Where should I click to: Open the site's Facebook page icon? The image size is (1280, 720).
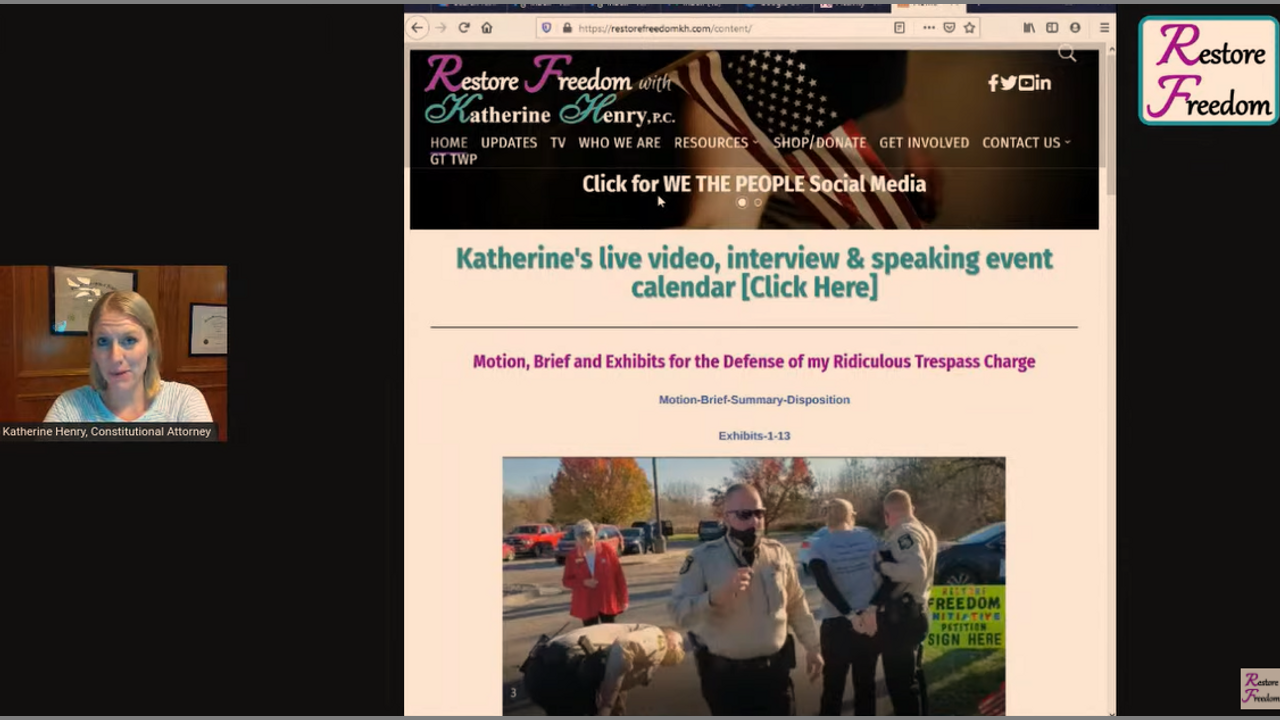point(993,83)
